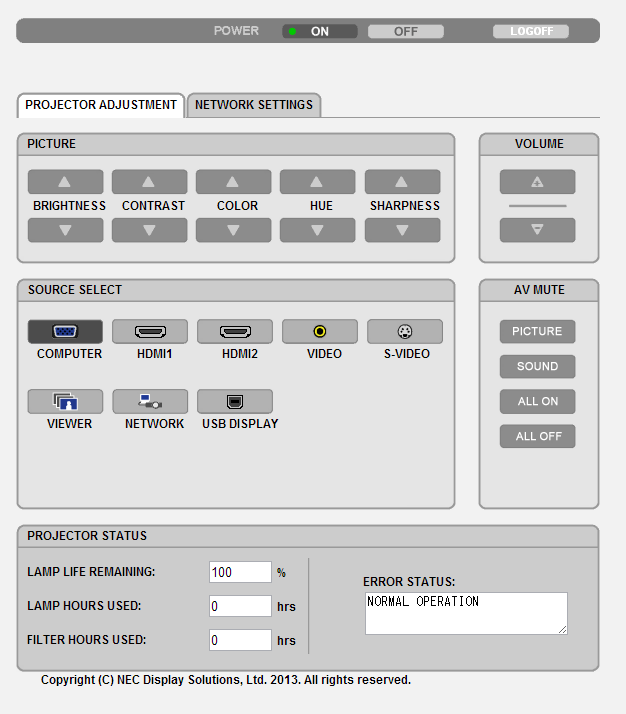Viewport: 626px width, 714px height.
Task: Click the VOLUME panel heading
Action: coord(539,144)
